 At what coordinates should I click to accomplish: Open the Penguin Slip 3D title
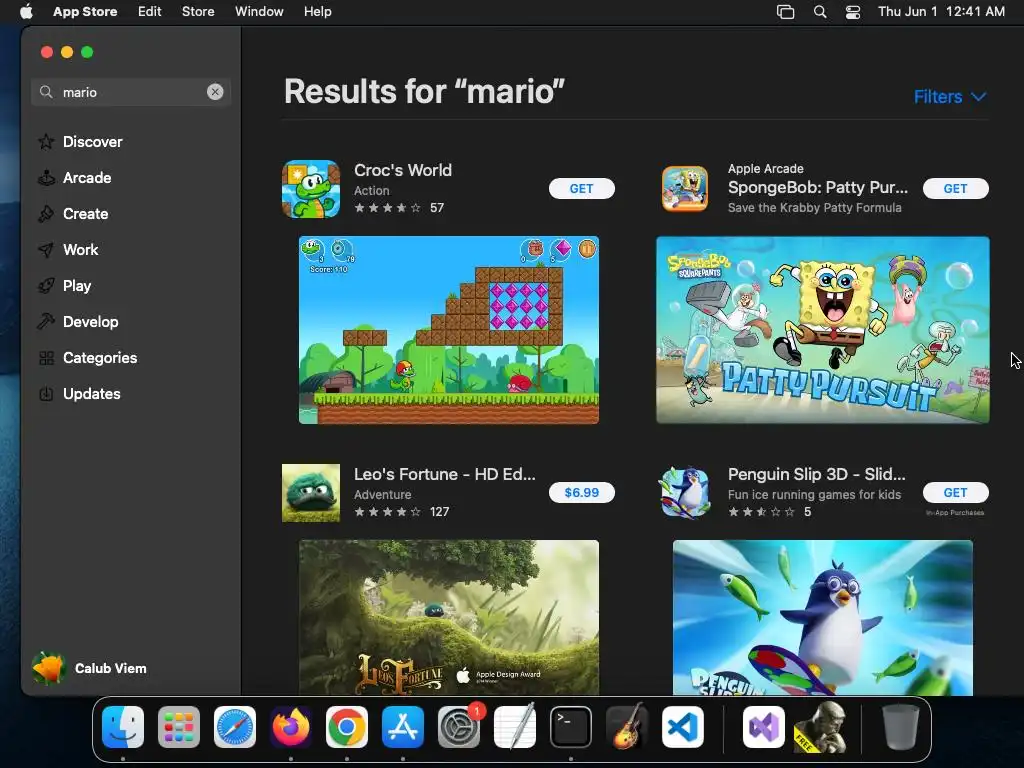(816, 474)
